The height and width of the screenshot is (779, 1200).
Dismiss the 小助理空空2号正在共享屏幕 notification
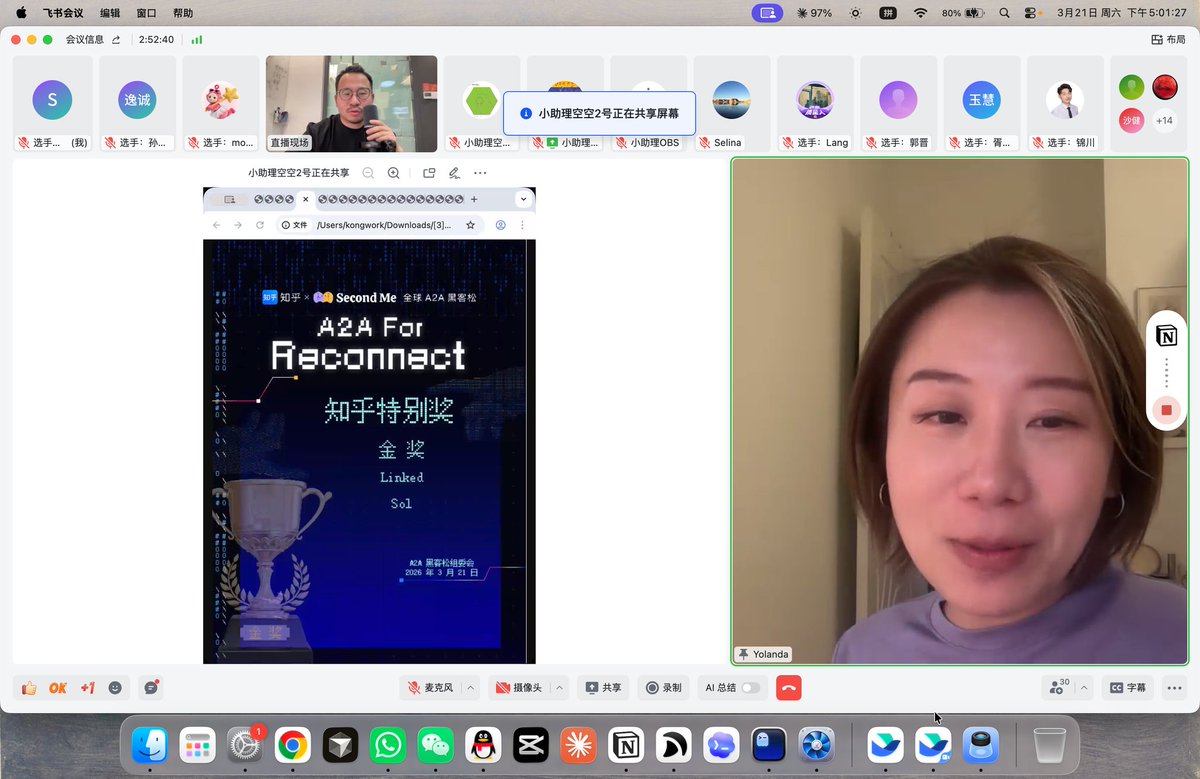click(x=599, y=113)
